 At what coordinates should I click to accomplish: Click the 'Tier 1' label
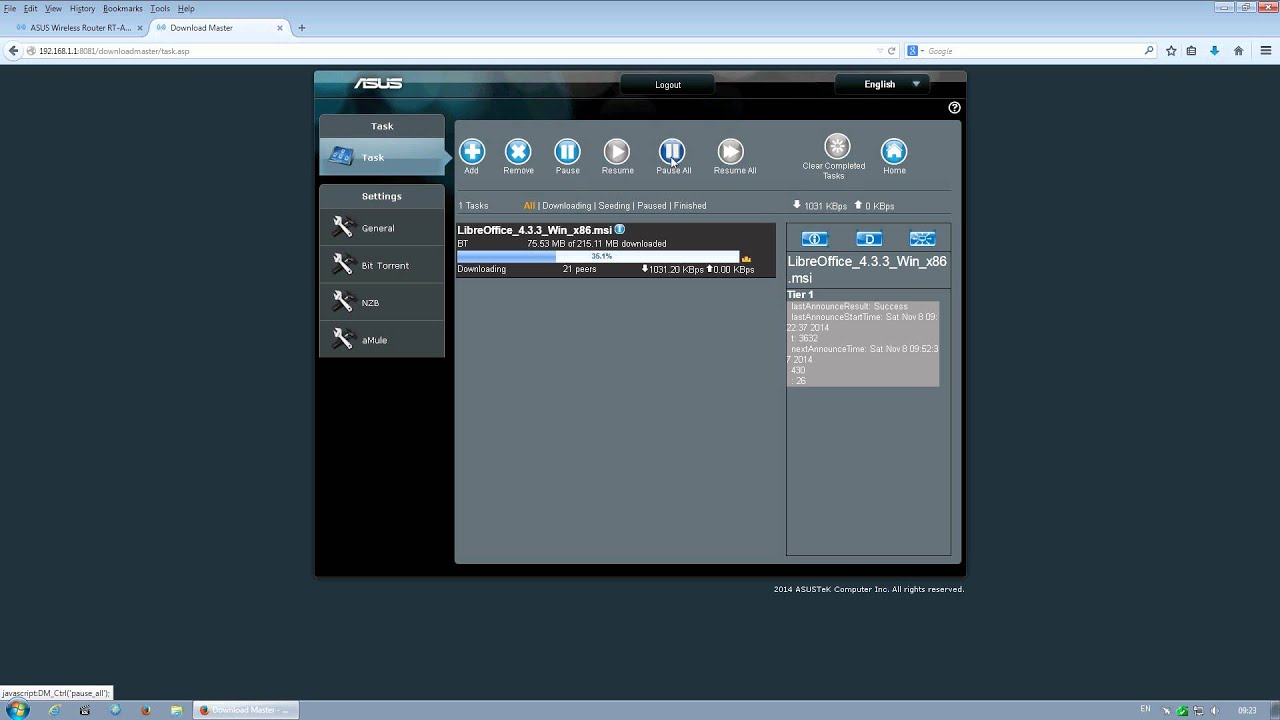(x=800, y=295)
